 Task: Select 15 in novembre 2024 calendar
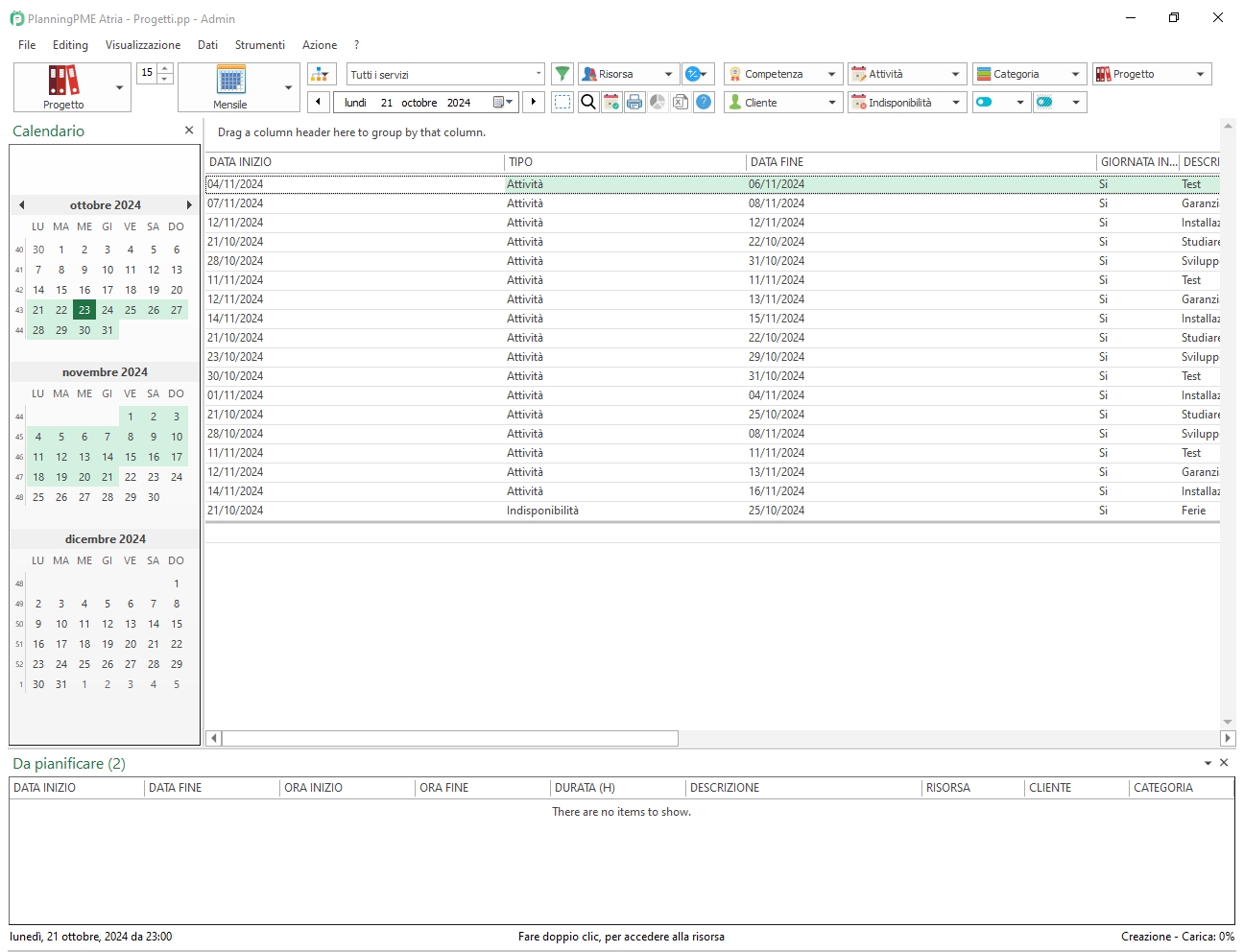click(131, 457)
